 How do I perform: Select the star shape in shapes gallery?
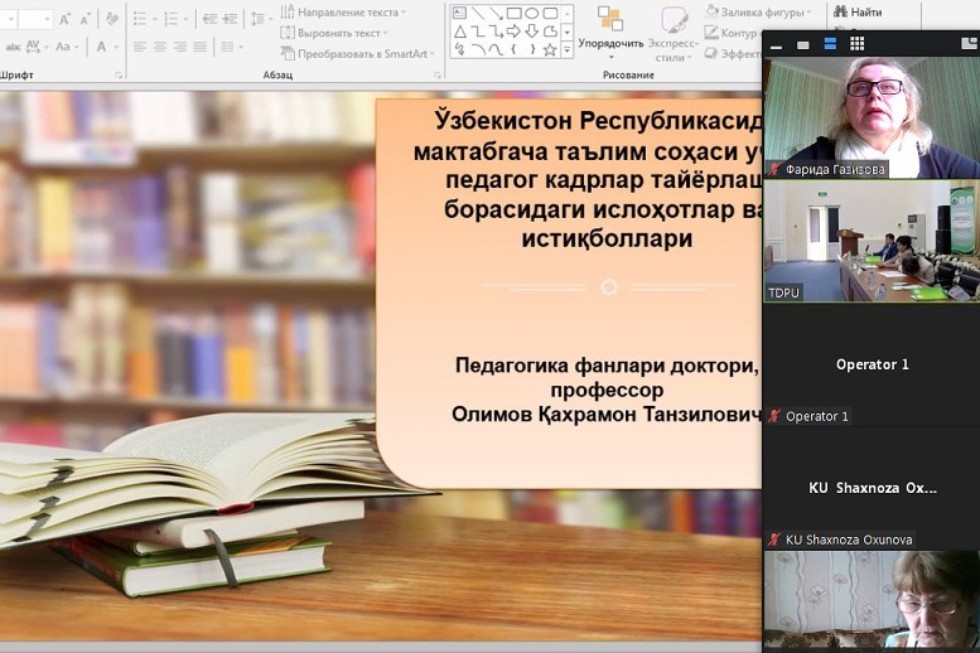point(549,50)
